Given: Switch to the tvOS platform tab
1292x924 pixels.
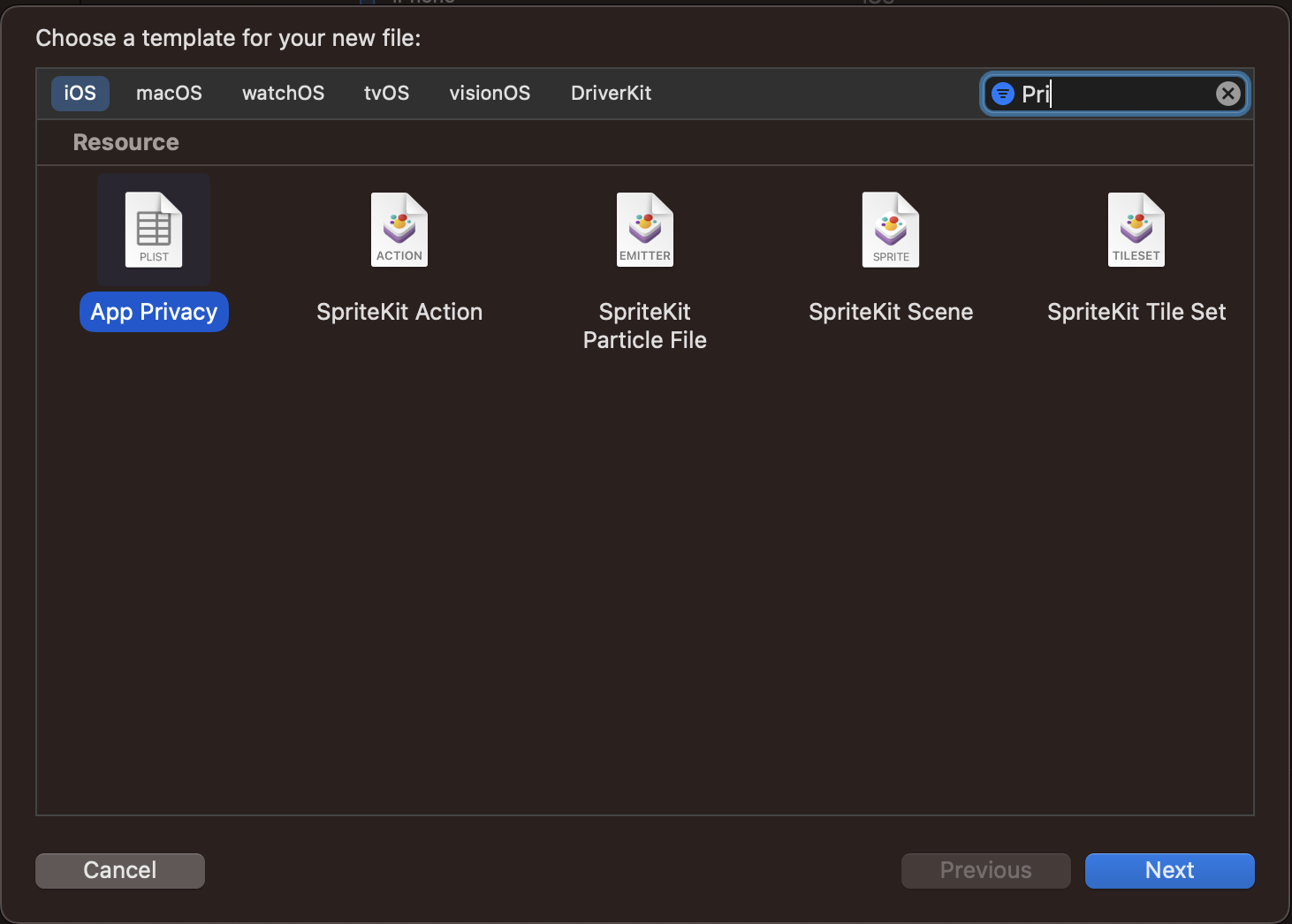Looking at the screenshot, I should (x=386, y=94).
